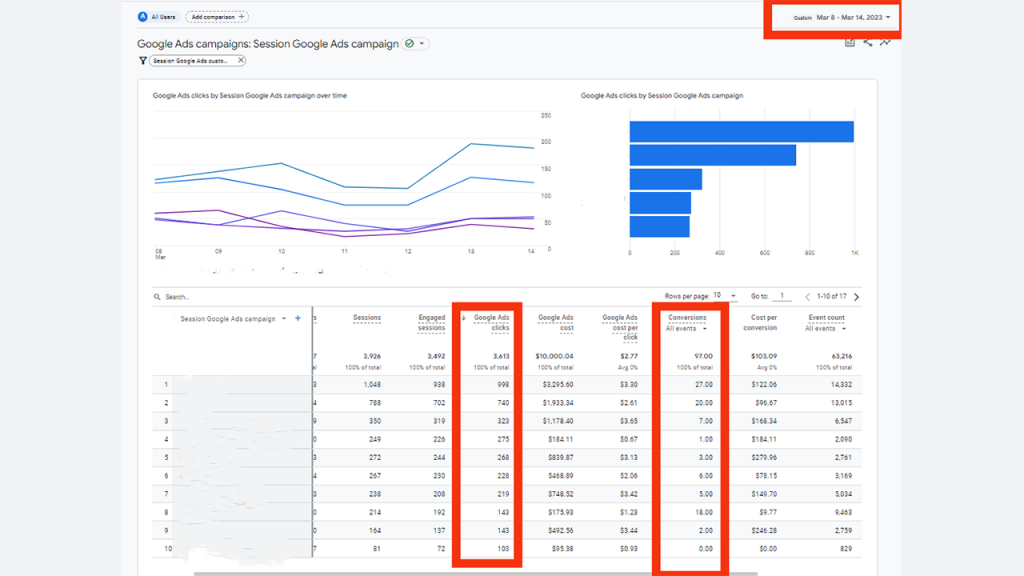Click the $3,295.60 cost cell
Viewport: 1024px width, 576px height.
click(x=558, y=385)
